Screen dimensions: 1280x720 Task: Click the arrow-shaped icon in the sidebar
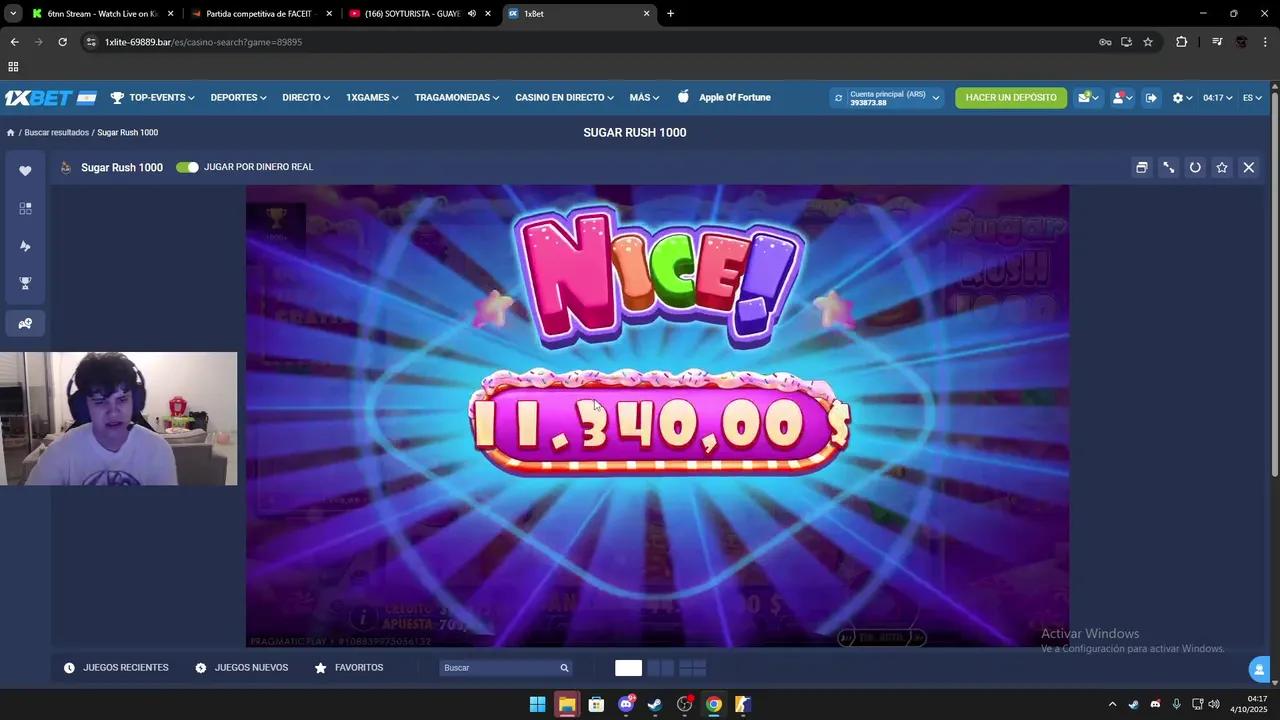click(x=25, y=247)
